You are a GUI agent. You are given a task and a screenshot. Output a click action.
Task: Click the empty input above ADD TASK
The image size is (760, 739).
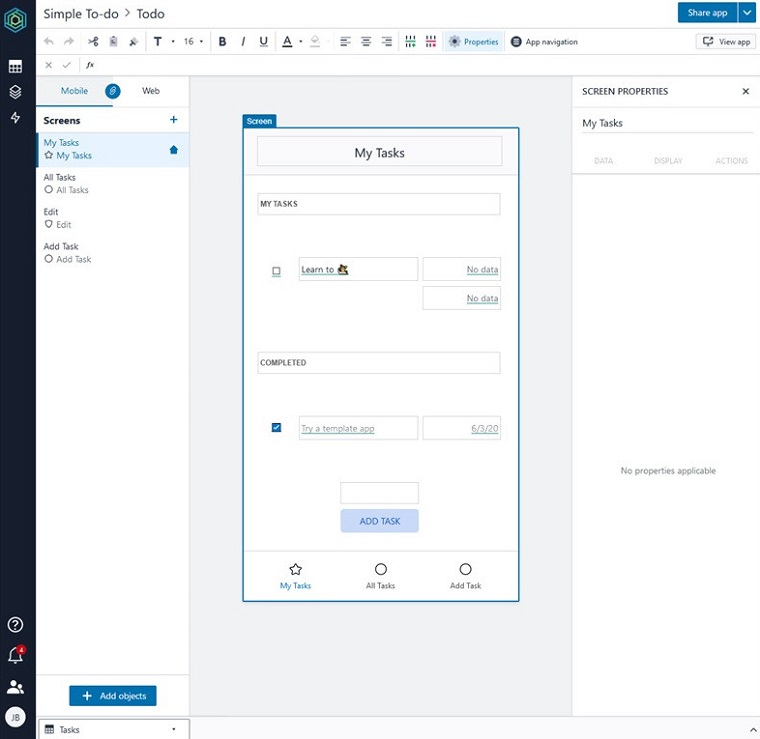pyautogui.click(x=380, y=493)
